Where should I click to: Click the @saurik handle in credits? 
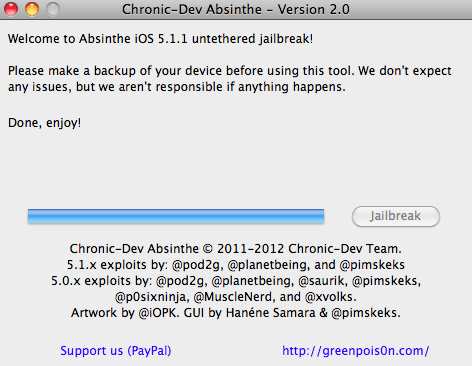pos(323,281)
